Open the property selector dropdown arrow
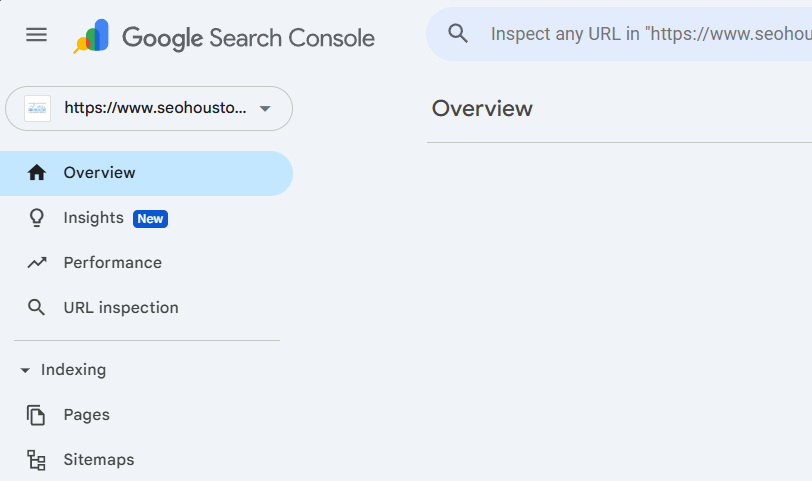Screen dimensions: 812x481 [x=265, y=108]
